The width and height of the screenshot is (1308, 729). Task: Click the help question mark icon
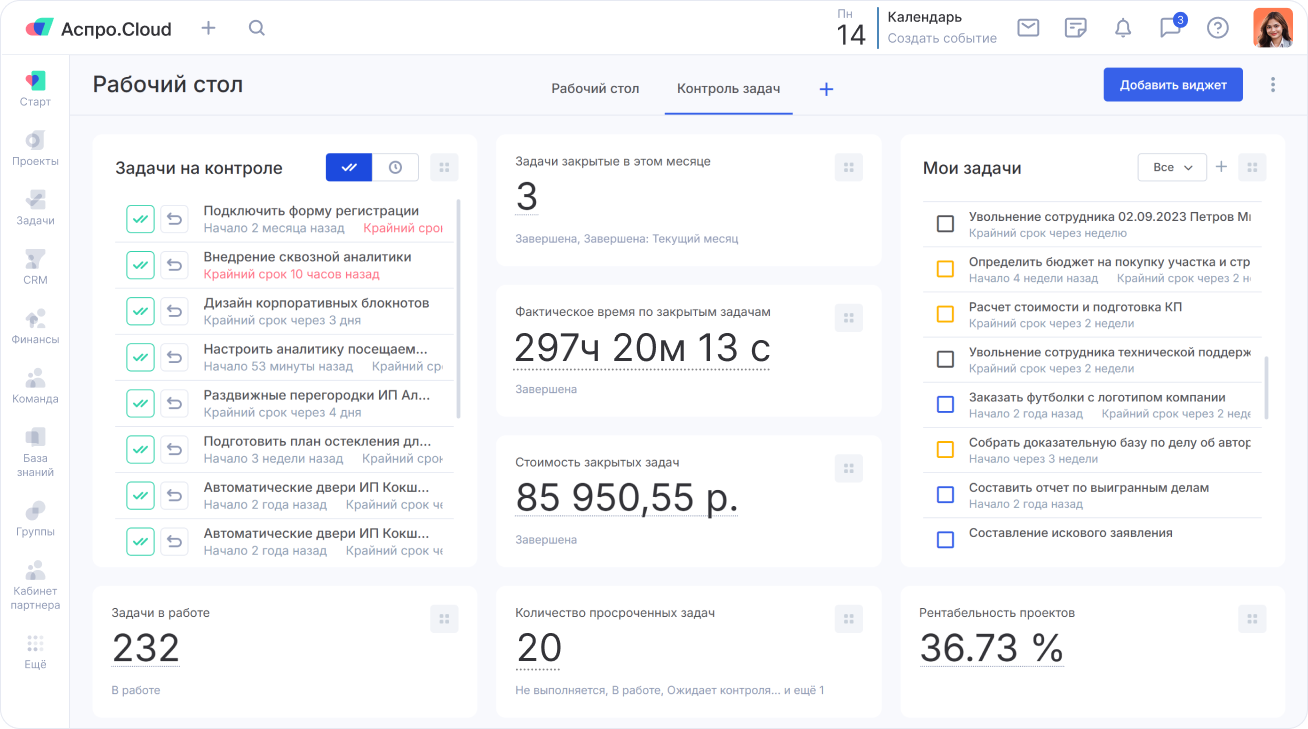(1217, 28)
